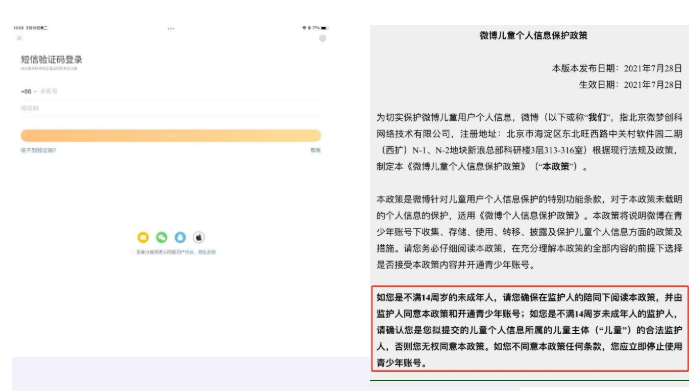This screenshot has width=699, height=391.
Task: Click the 生效日期 effective date line
Action: (630, 85)
